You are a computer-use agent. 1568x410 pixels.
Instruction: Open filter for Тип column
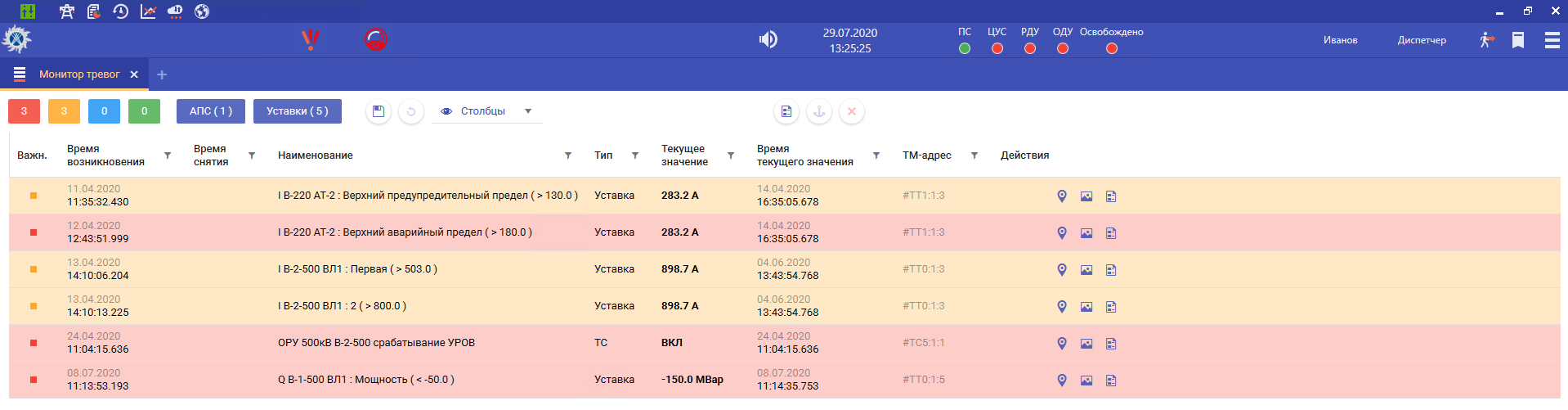click(x=635, y=155)
